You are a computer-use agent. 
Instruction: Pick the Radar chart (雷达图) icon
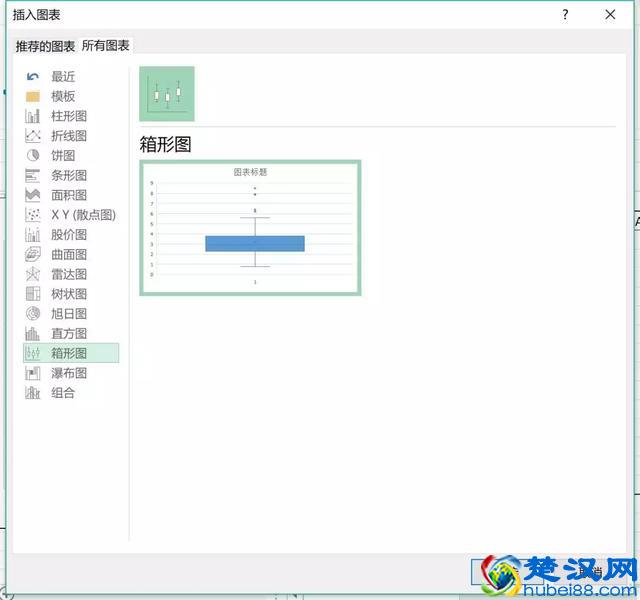[33, 274]
